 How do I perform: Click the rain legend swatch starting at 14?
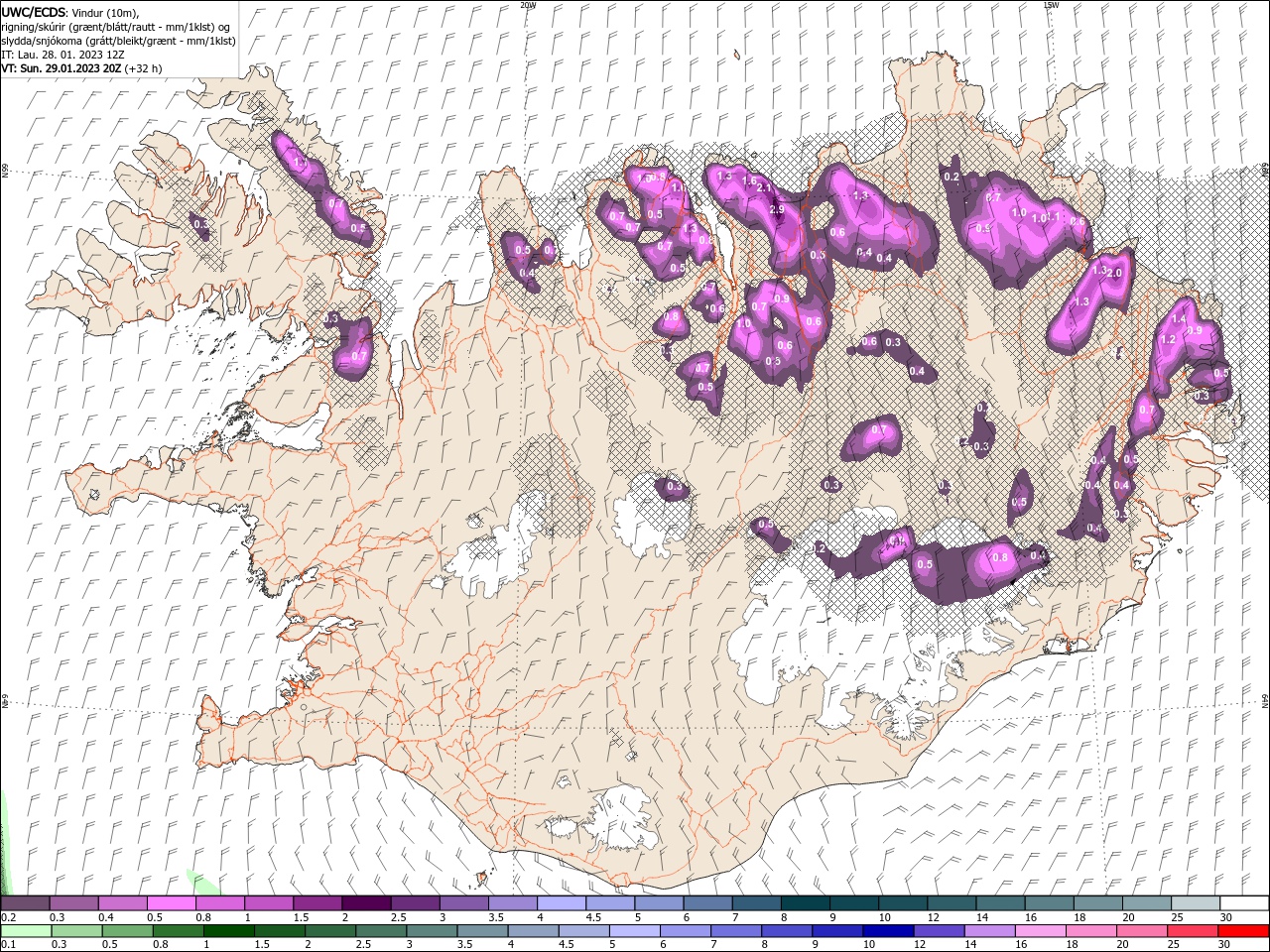[988, 931]
